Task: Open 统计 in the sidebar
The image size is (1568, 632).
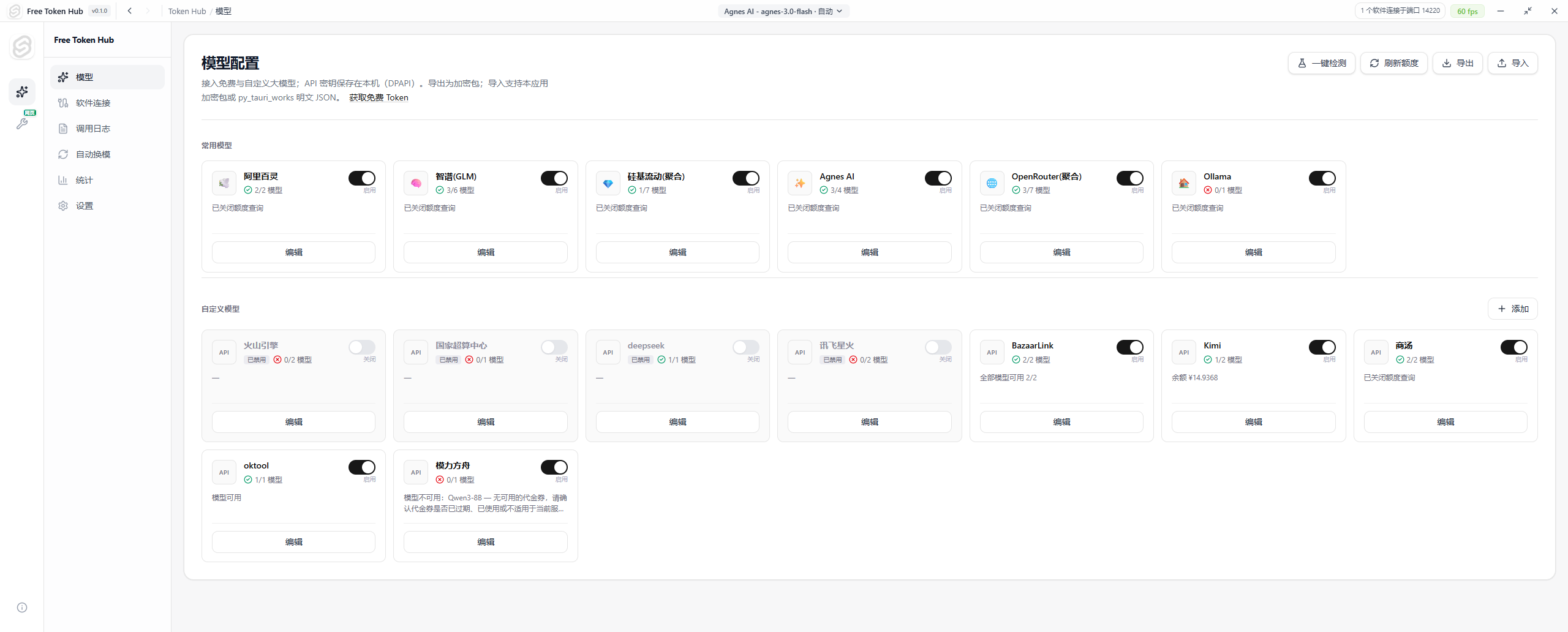Action: pos(107,180)
